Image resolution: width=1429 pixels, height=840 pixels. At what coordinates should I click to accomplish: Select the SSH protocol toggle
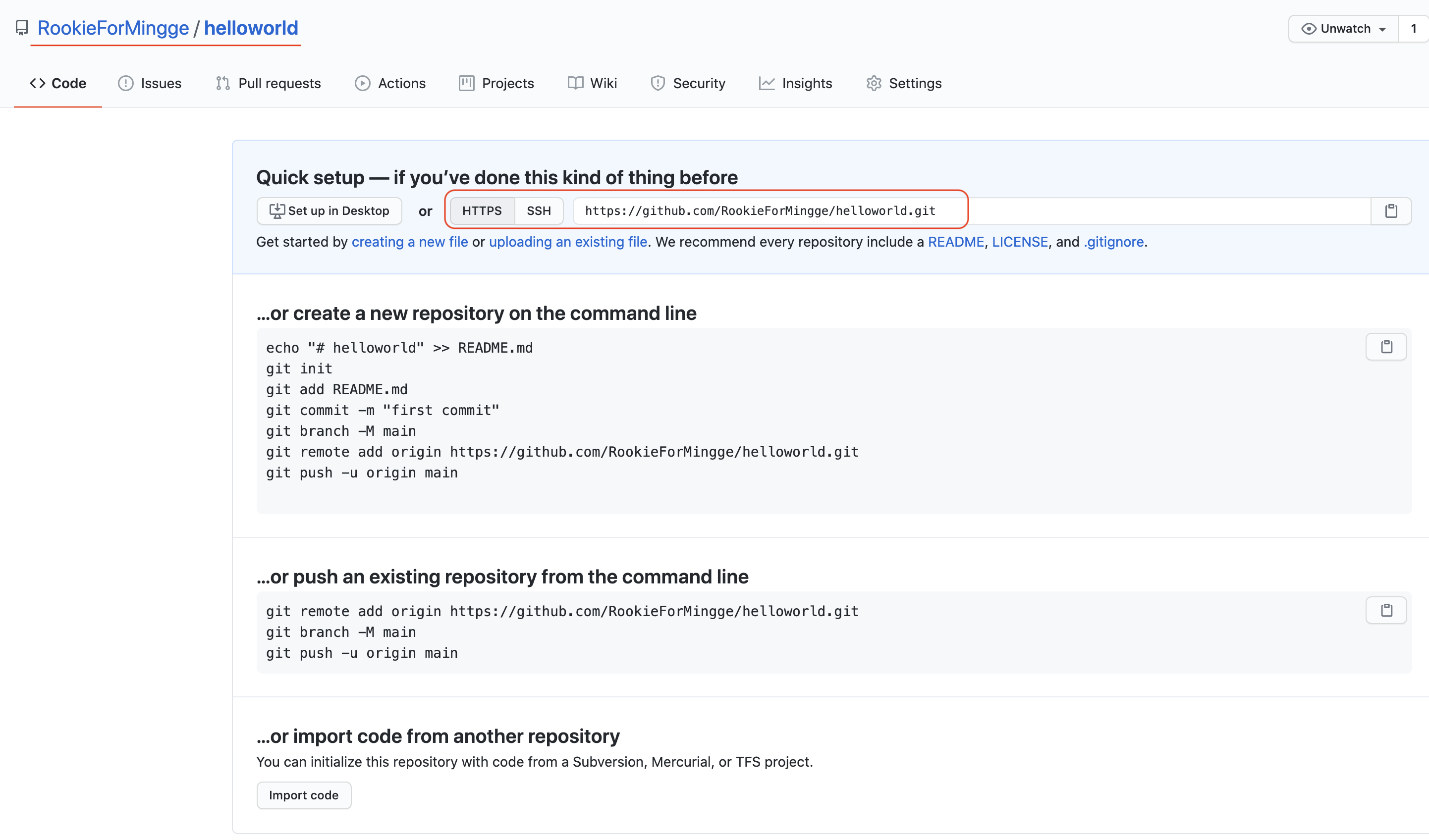pos(539,211)
